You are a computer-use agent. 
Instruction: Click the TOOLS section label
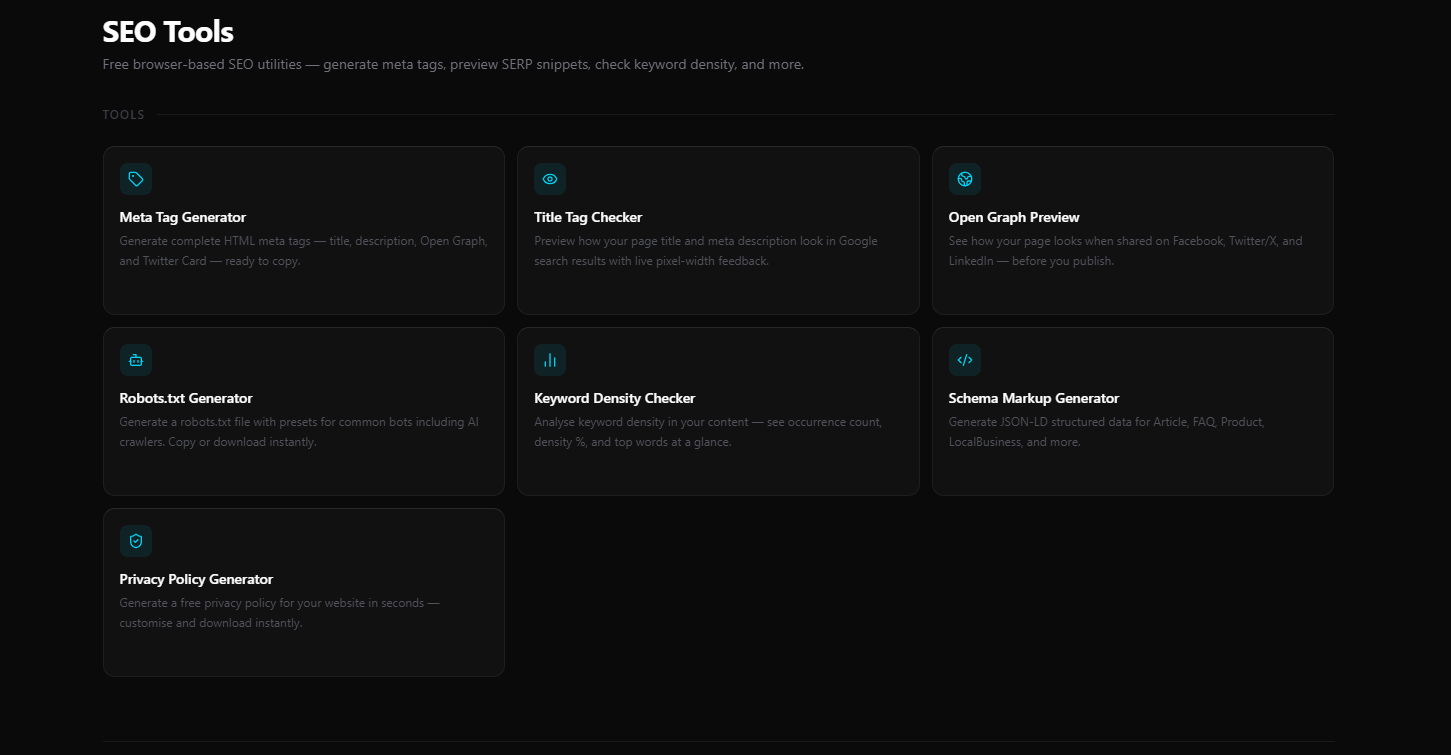(x=124, y=115)
